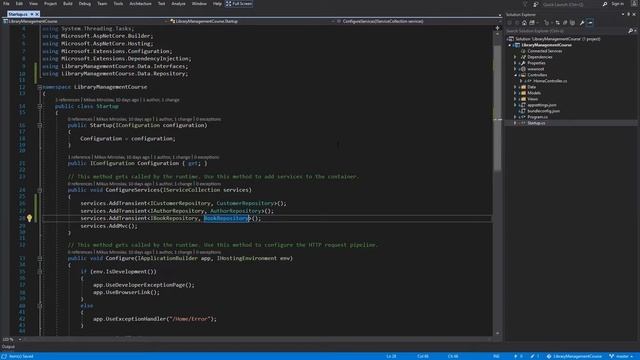Open the Analyze menu
The height and width of the screenshot is (360, 640).
click(x=178, y=4)
